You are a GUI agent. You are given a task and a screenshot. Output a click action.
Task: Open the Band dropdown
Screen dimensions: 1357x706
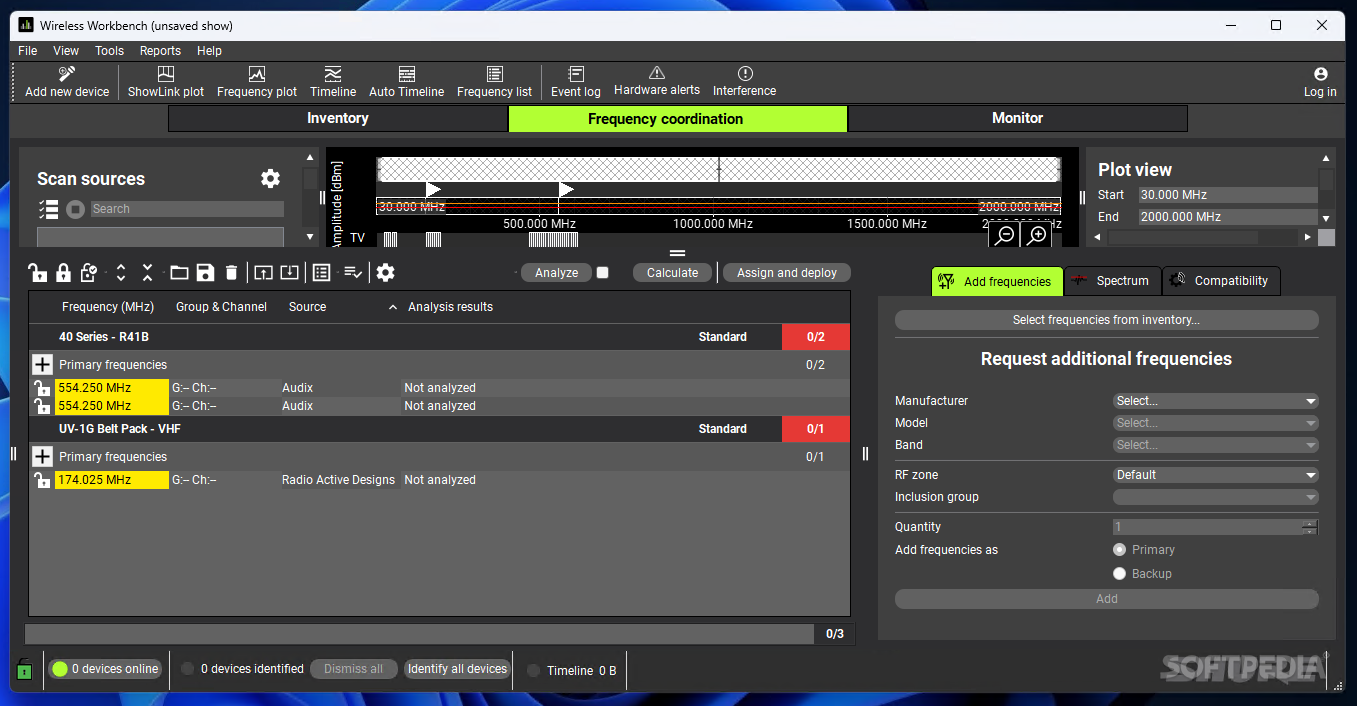[1216, 445]
